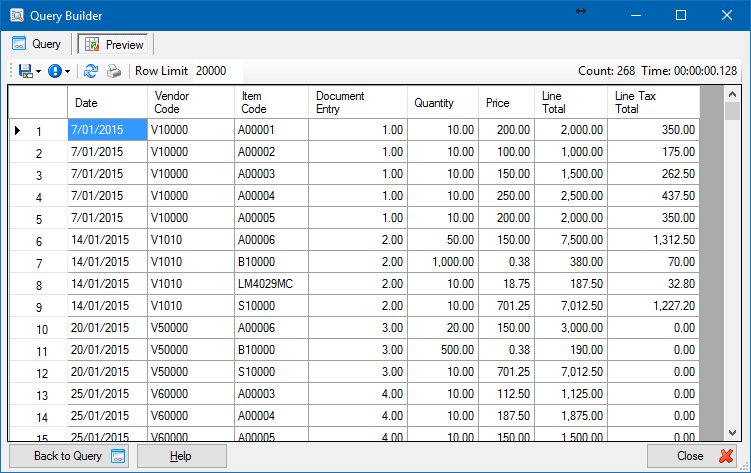Screen dimensions: 751x473
Task: Click price 18.75 in row 8
Action: click(506, 284)
